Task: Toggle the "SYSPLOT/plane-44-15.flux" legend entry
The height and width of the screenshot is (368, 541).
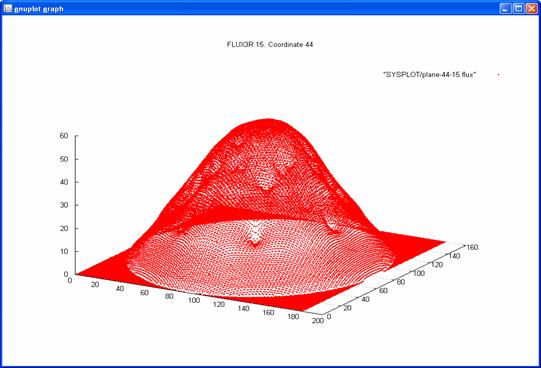Action: [x=430, y=74]
